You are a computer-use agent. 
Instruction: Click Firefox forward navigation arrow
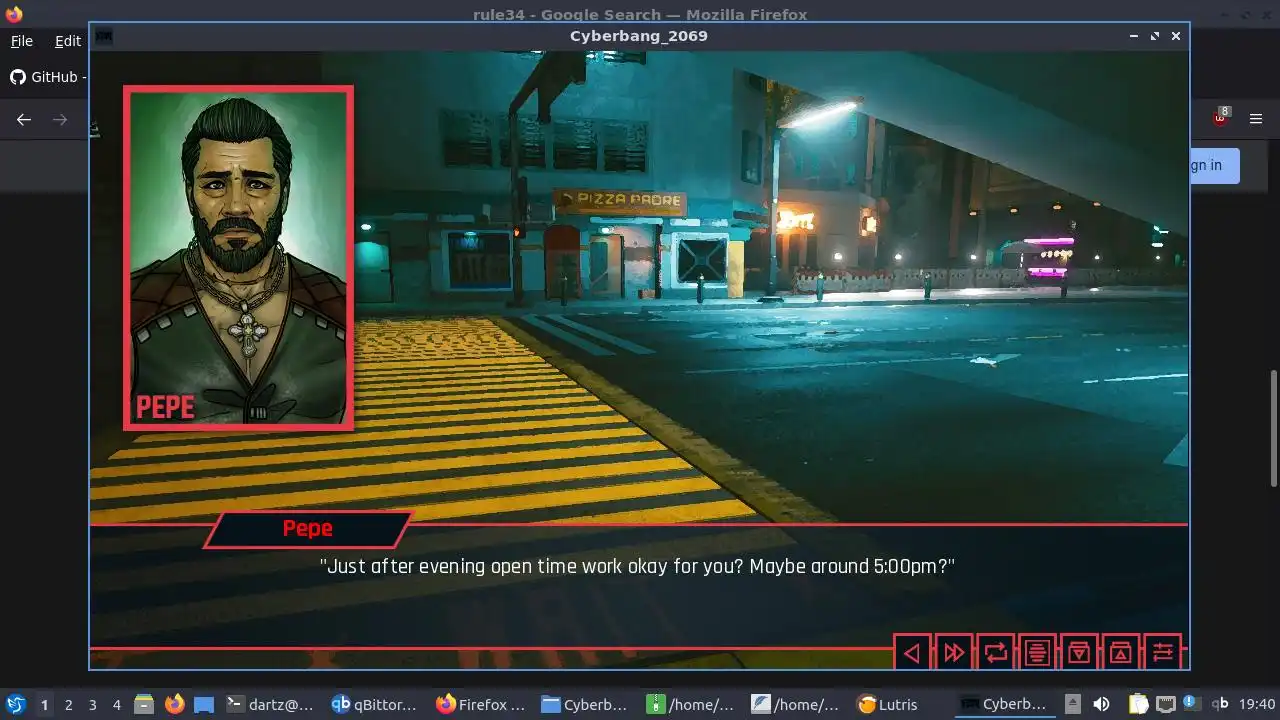(60, 119)
